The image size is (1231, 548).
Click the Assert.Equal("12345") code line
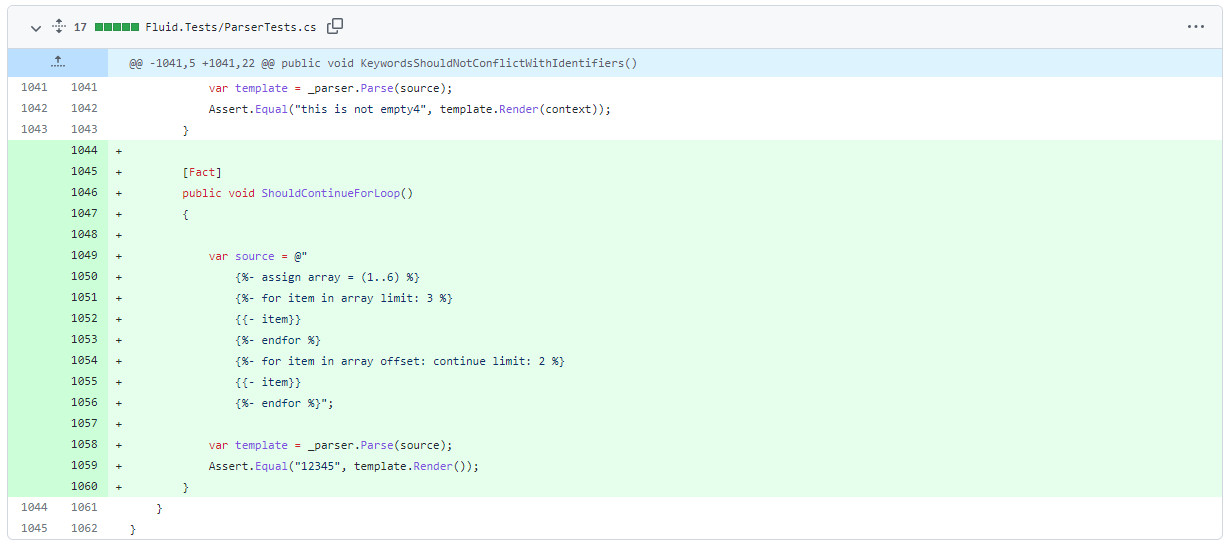pos(344,466)
